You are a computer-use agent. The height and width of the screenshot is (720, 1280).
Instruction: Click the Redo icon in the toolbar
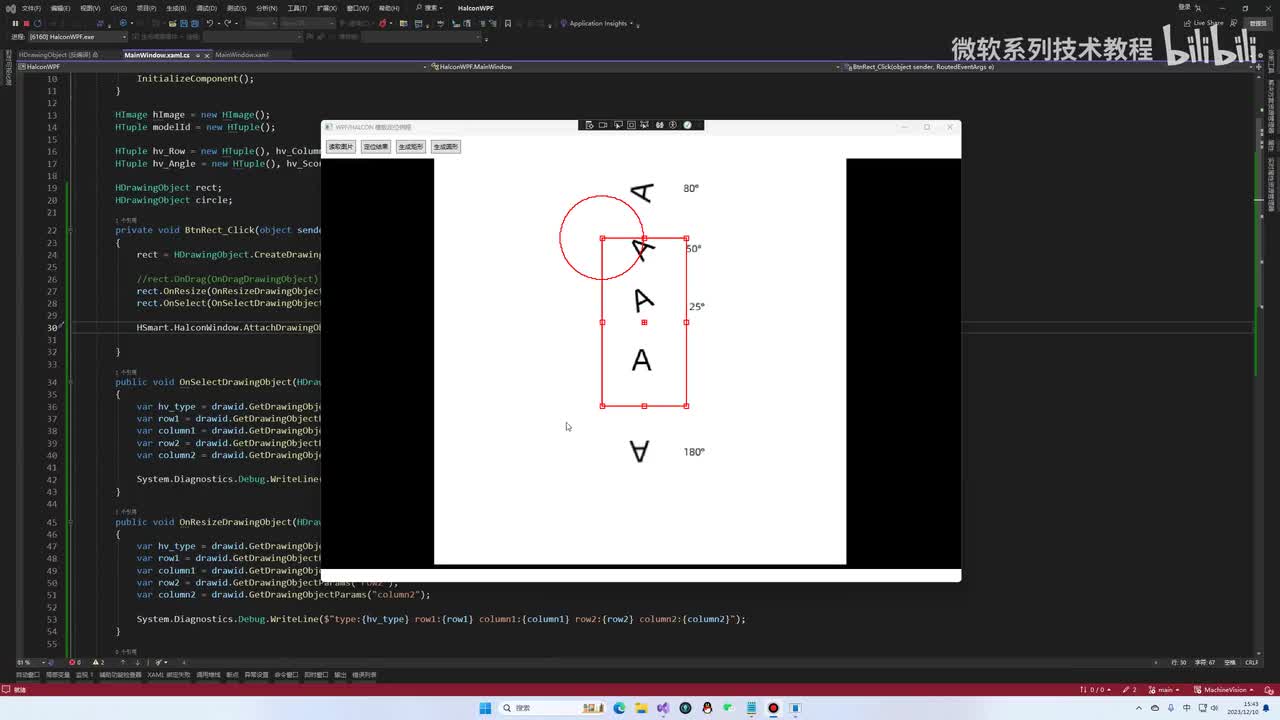pos(228,23)
